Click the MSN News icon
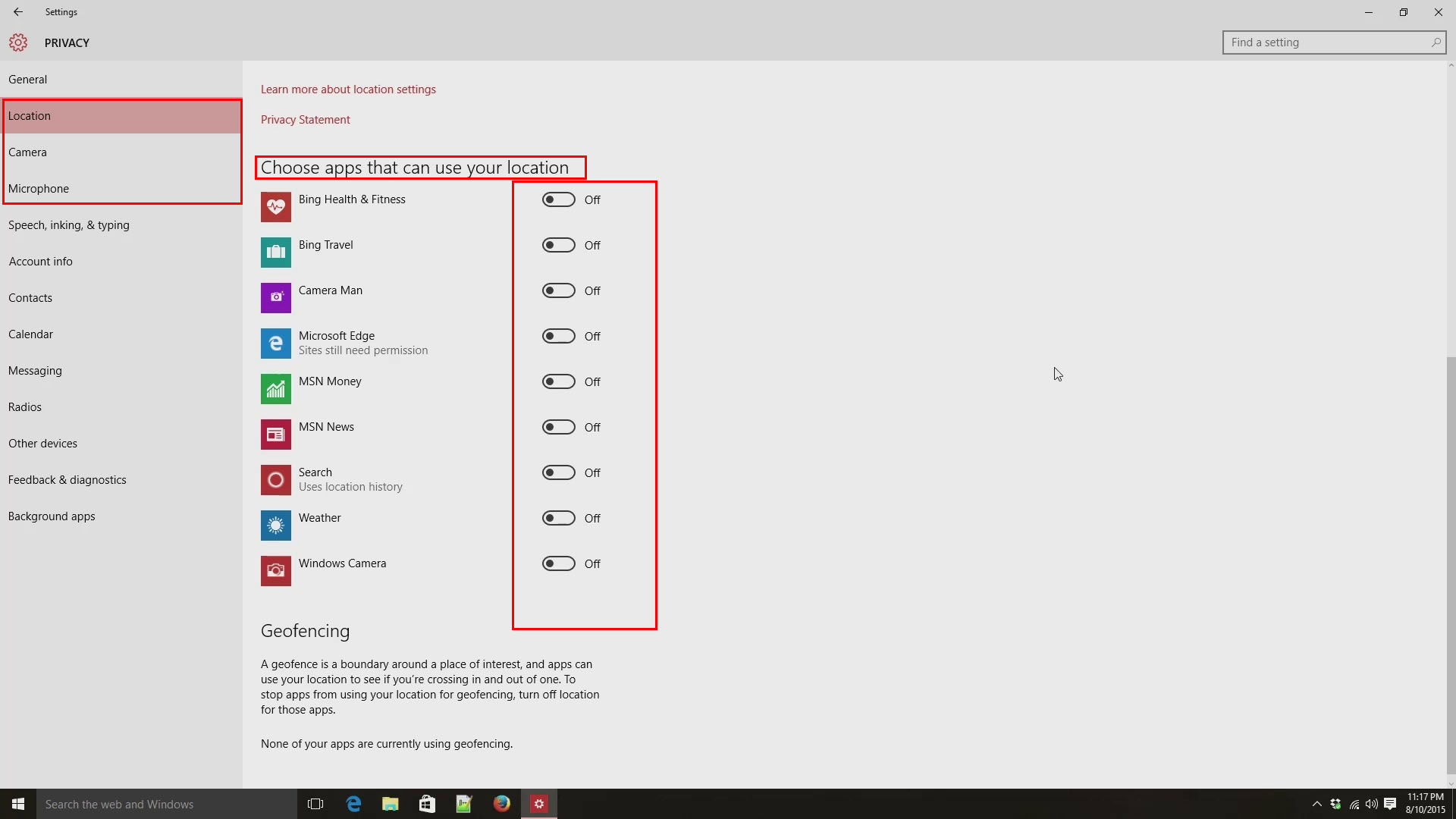Screen dimensions: 1456x819 (x=276, y=435)
